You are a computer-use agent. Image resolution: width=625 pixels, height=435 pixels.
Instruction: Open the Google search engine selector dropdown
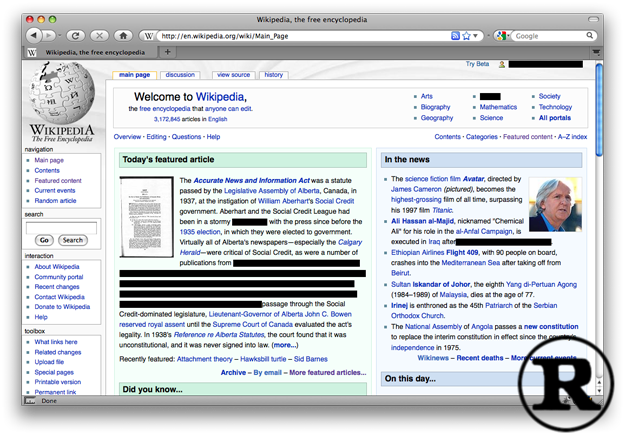[501, 35]
